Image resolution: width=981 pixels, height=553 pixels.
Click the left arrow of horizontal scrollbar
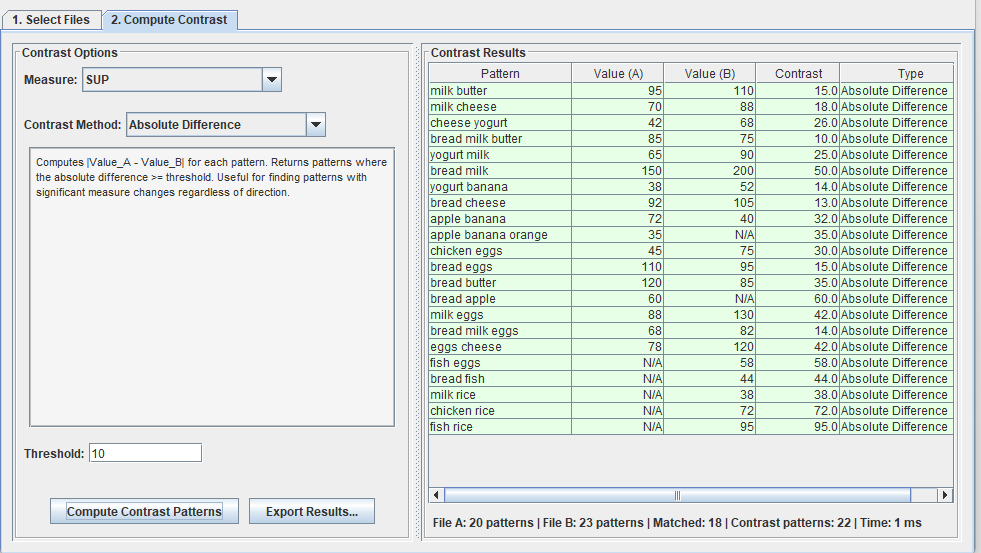pyautogui.click(x=437, y=495)
